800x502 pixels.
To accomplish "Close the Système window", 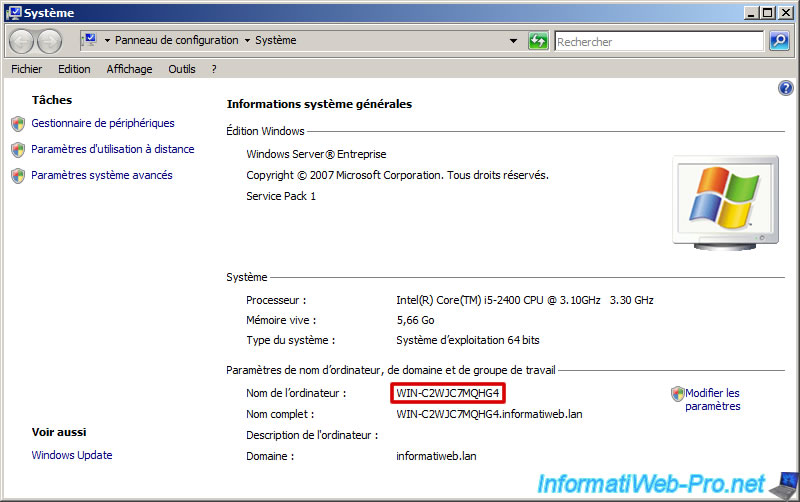I will 786,13.
